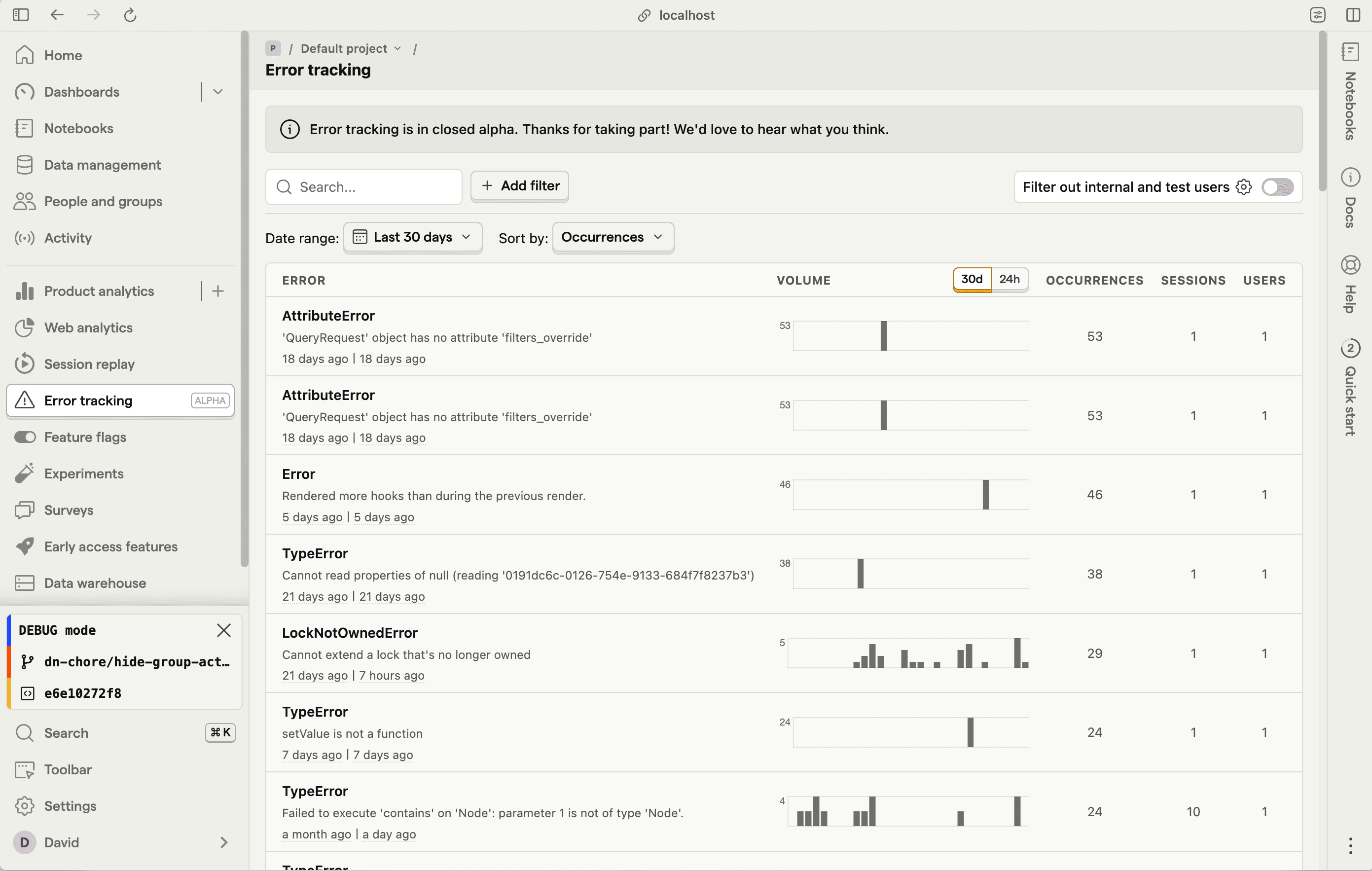
Task: Open the Last 30 days date range picker
Action: [412, 237]
